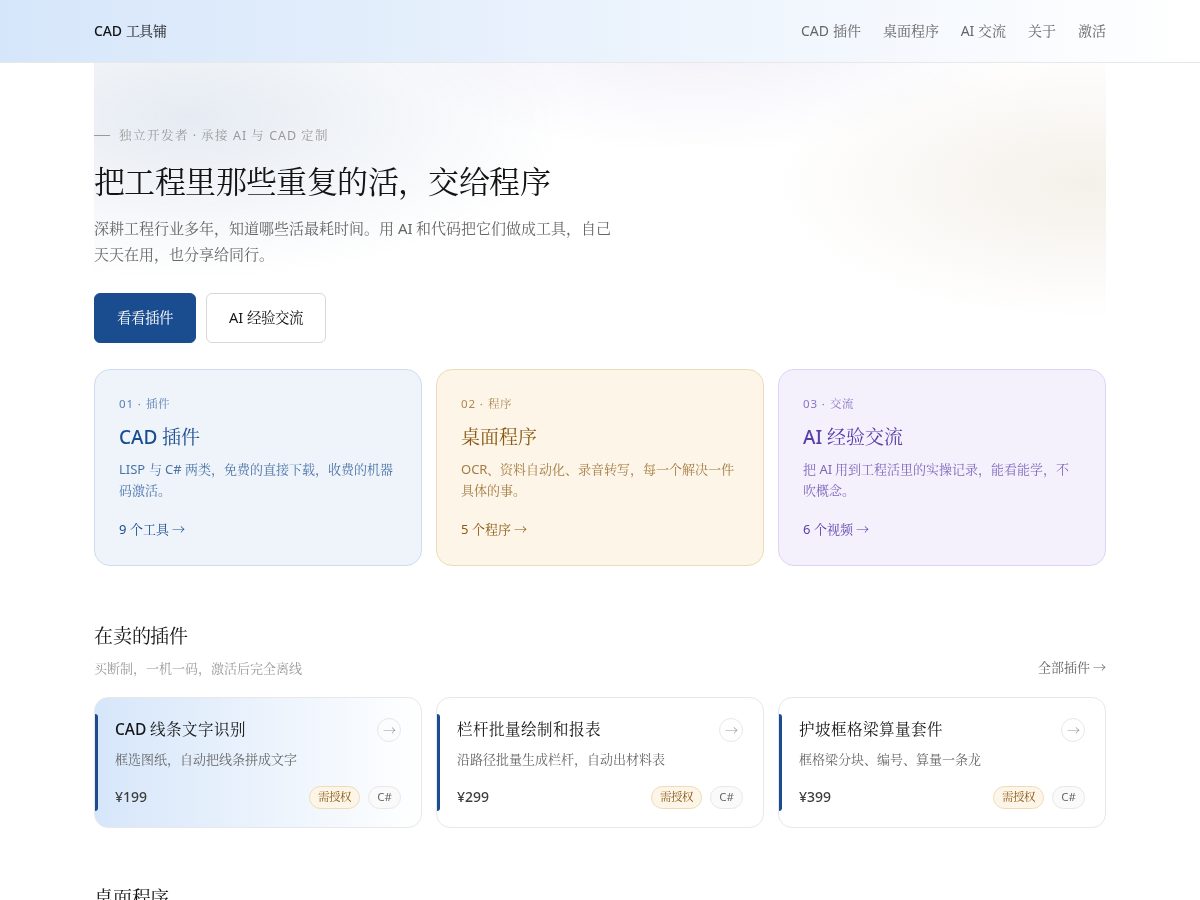Select CAD 线条文字识别 product title
This screenshot has height=900, width=1200.
[x=180, y=729]
